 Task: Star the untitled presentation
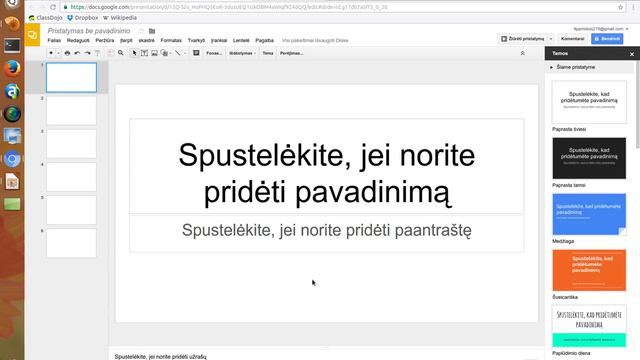[x=141, y=31]
